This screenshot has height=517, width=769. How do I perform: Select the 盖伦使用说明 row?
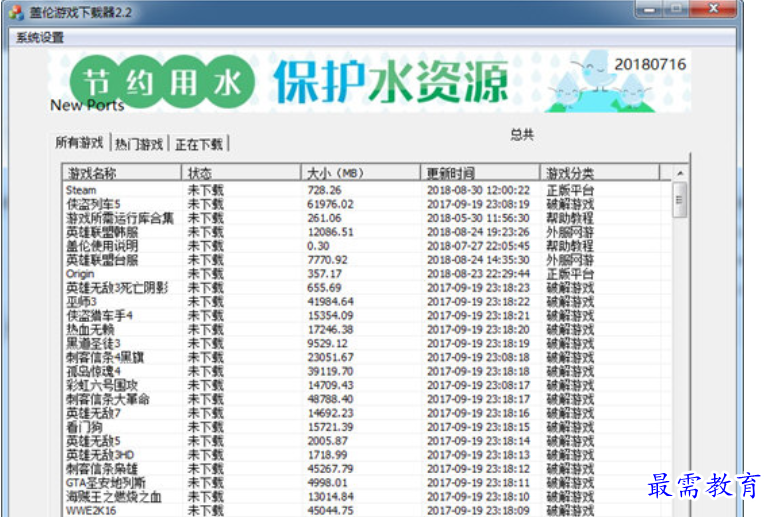pos(367,246)
